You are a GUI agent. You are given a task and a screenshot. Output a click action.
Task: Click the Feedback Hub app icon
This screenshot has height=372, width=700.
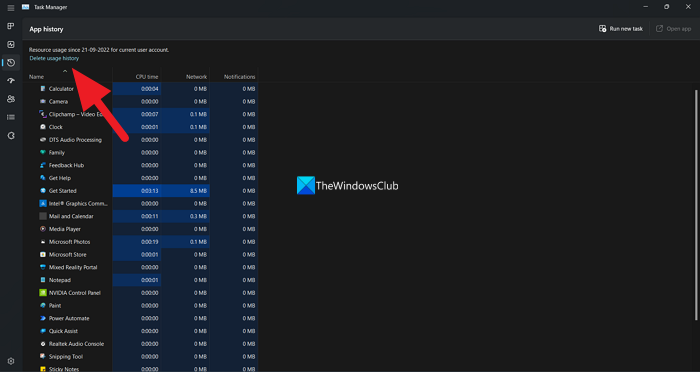coord(43,165)
